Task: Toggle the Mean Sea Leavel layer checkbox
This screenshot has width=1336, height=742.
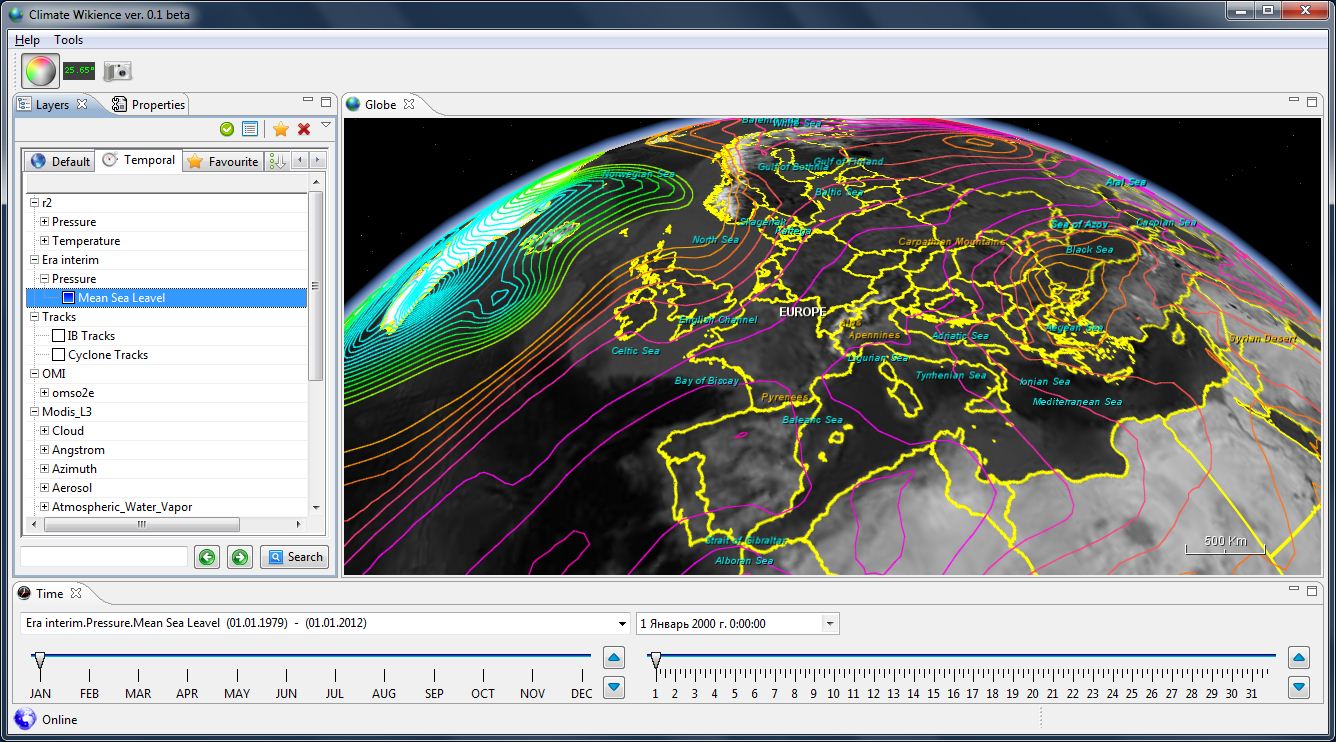Action: tap(68, 298)
